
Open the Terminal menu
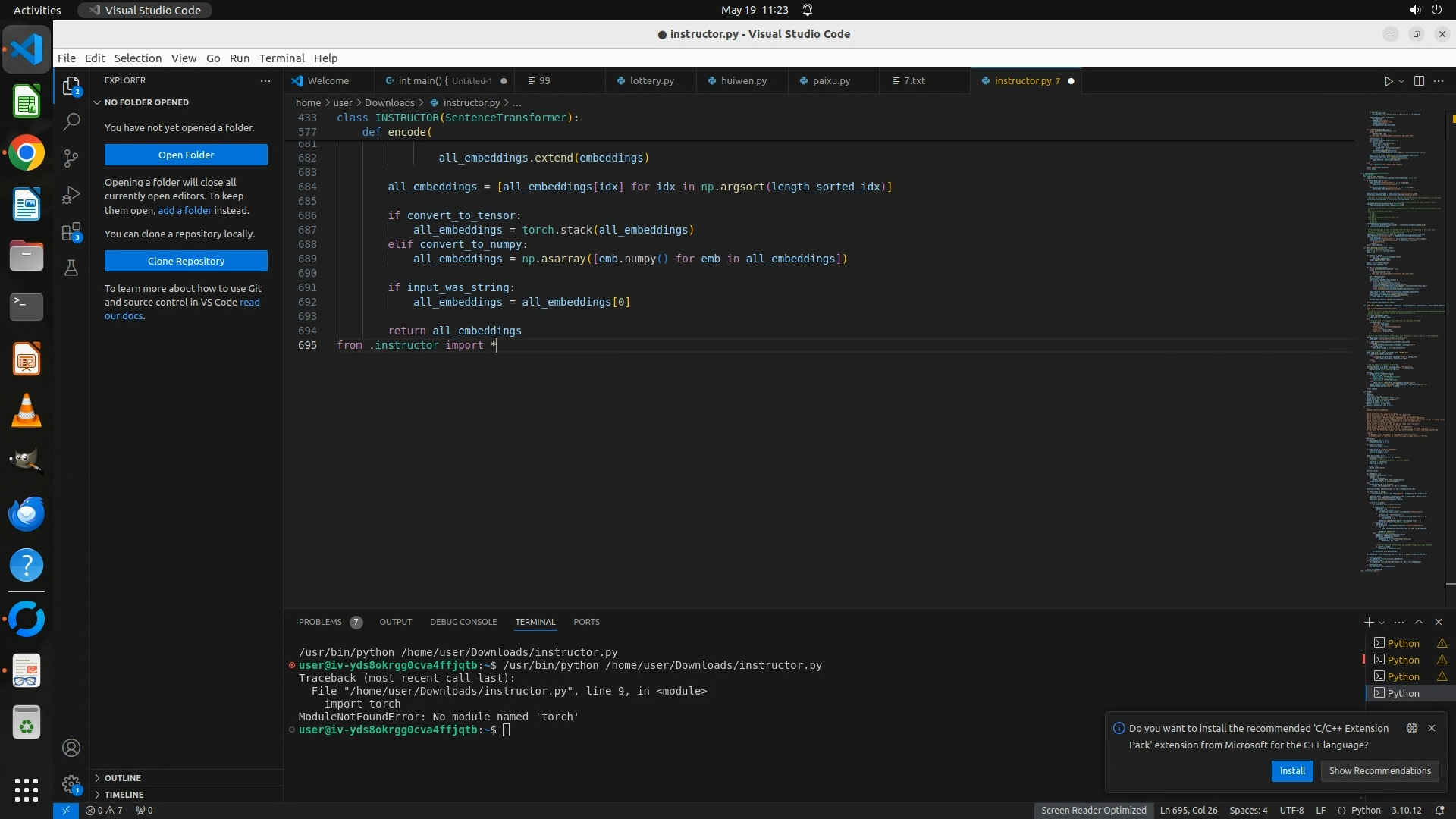tap(281, 58)
